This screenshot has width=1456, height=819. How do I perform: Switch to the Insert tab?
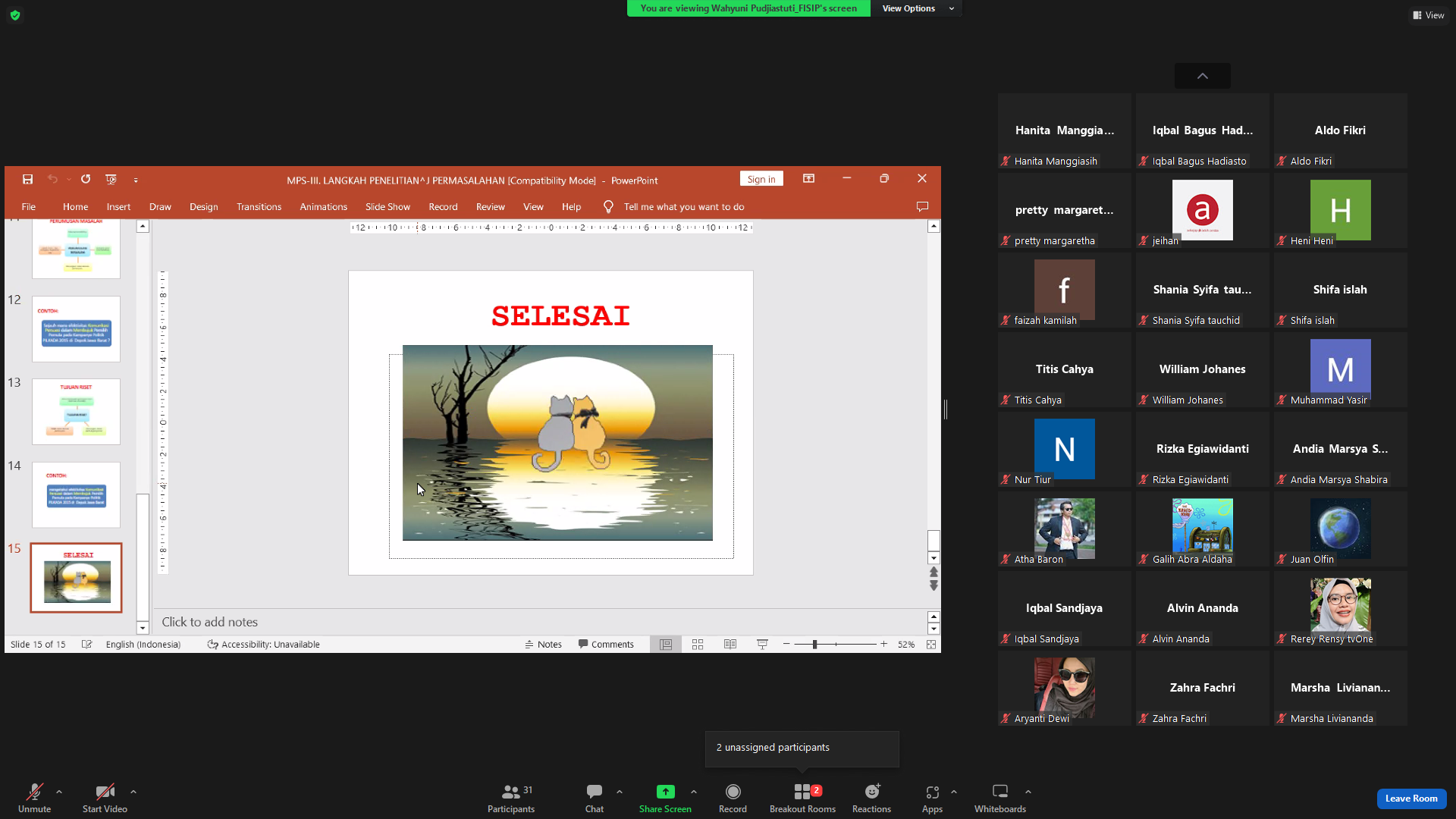tap(118, 206)
